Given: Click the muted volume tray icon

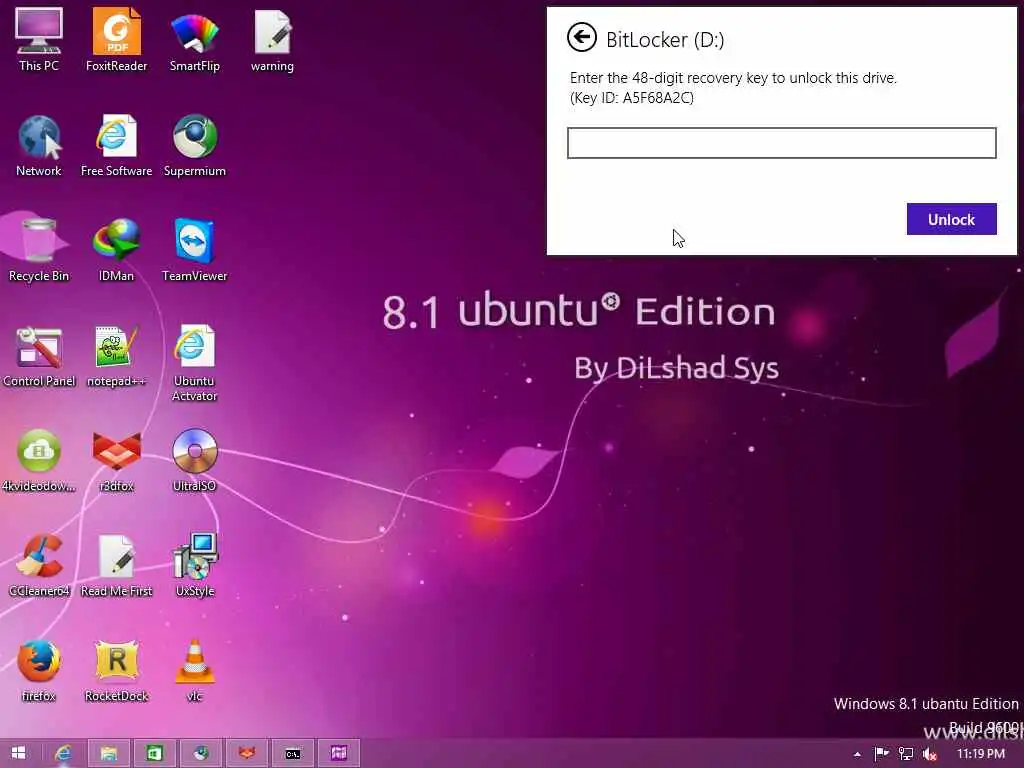Looking at the screenshot, I should click(x=930, y=754).
